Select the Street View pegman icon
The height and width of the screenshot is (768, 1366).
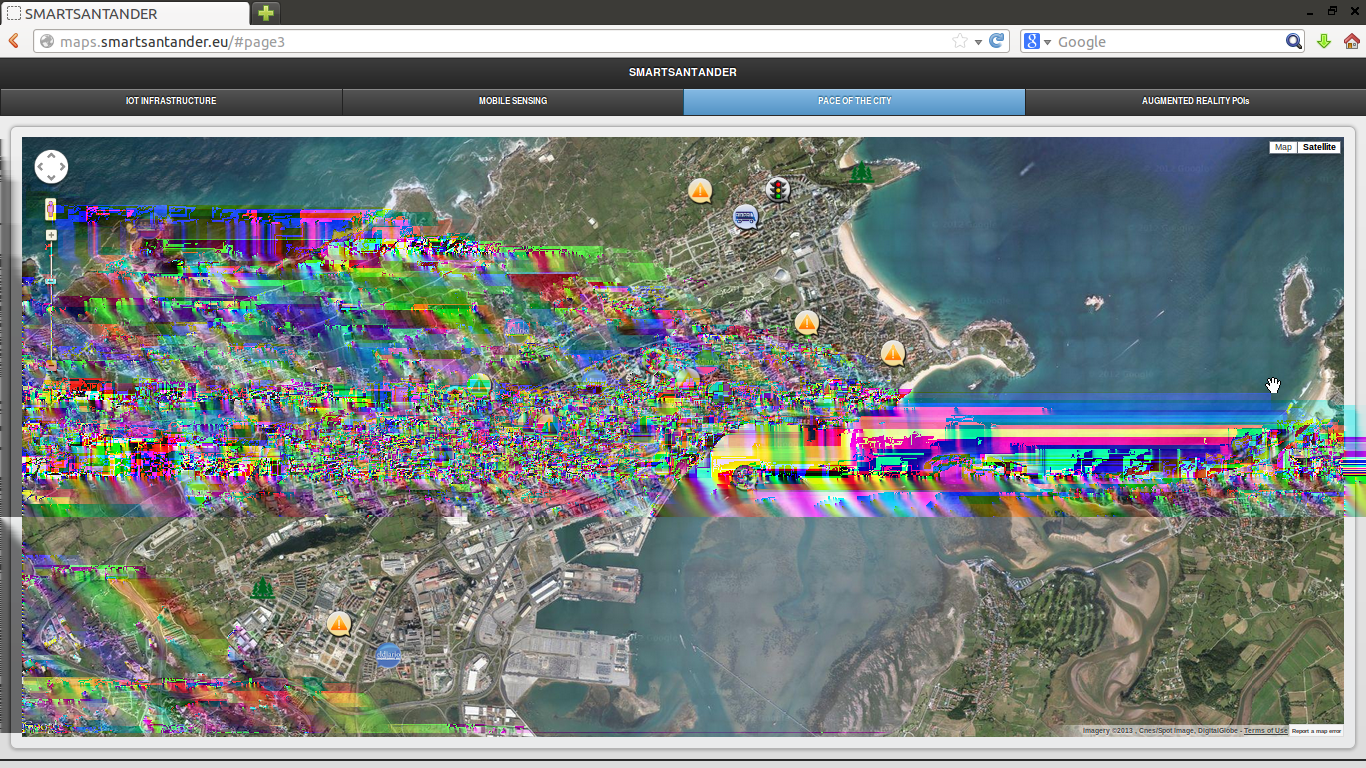point(51,209)
